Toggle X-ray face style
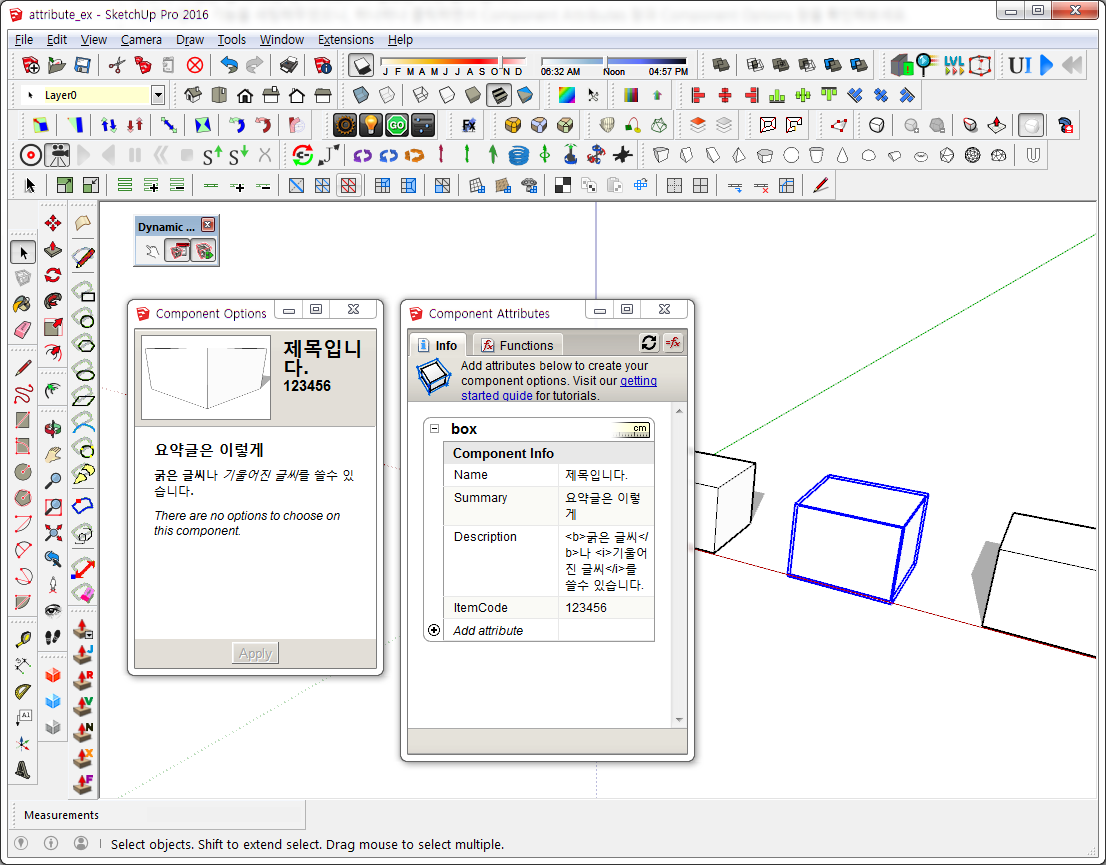 point(360,95)
